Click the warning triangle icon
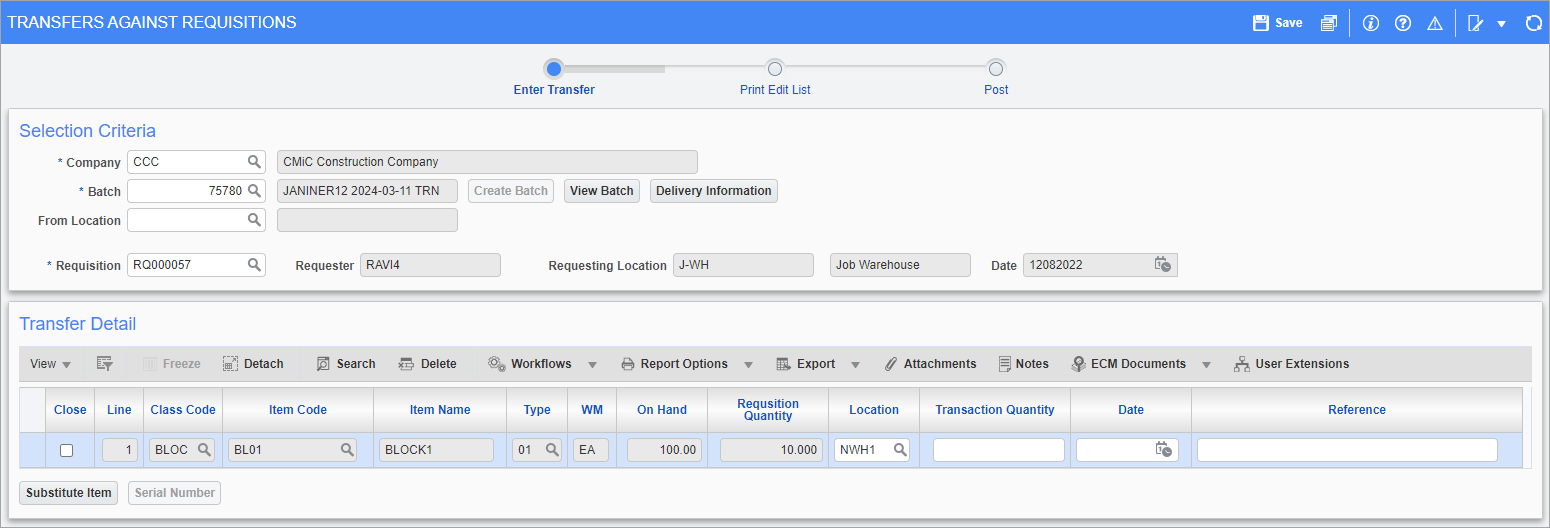Image resolution: width=1550 pixels, height=528 pixels. tap(1435, 22)
